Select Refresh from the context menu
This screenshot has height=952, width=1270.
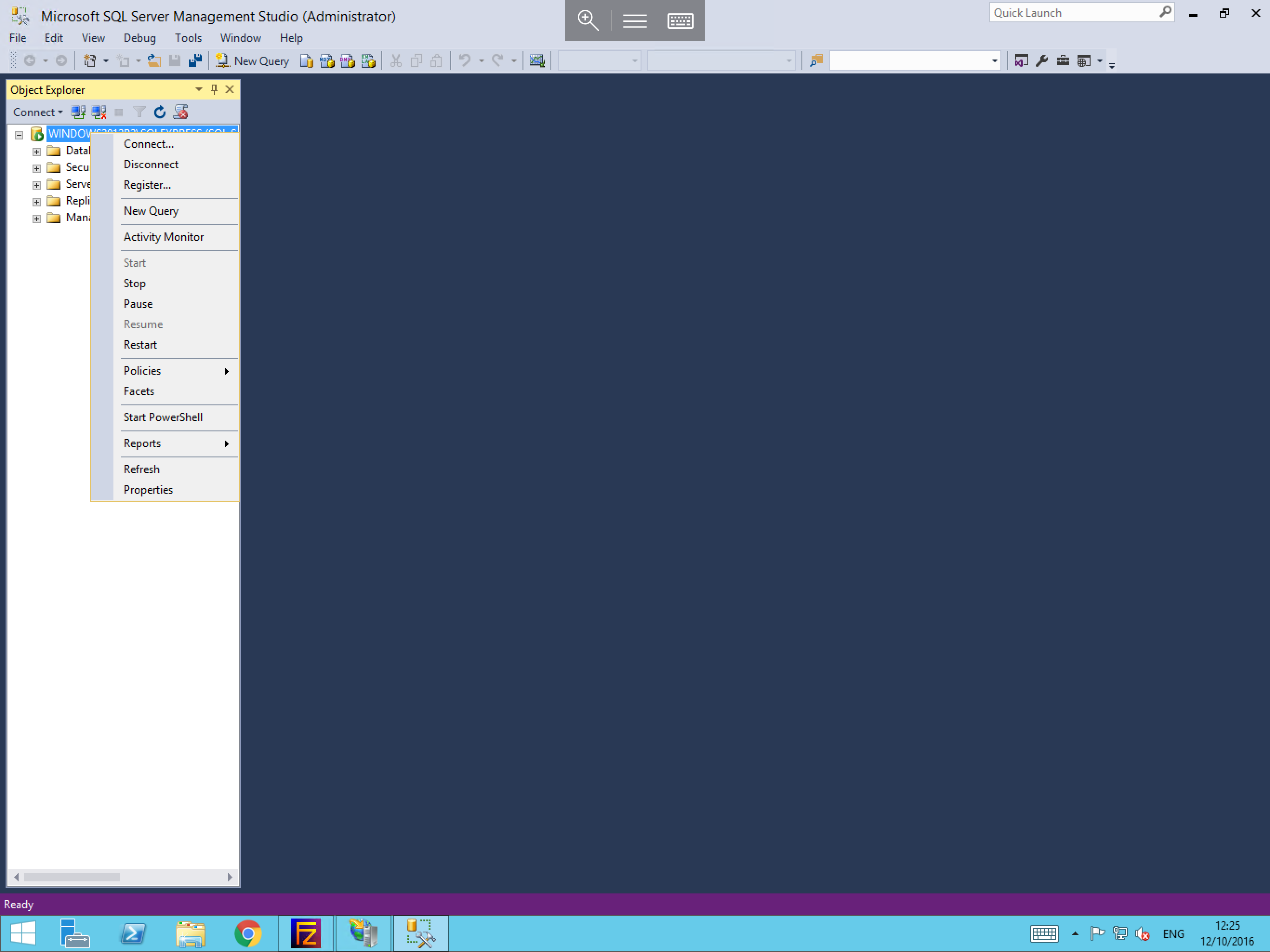(141, 469)
